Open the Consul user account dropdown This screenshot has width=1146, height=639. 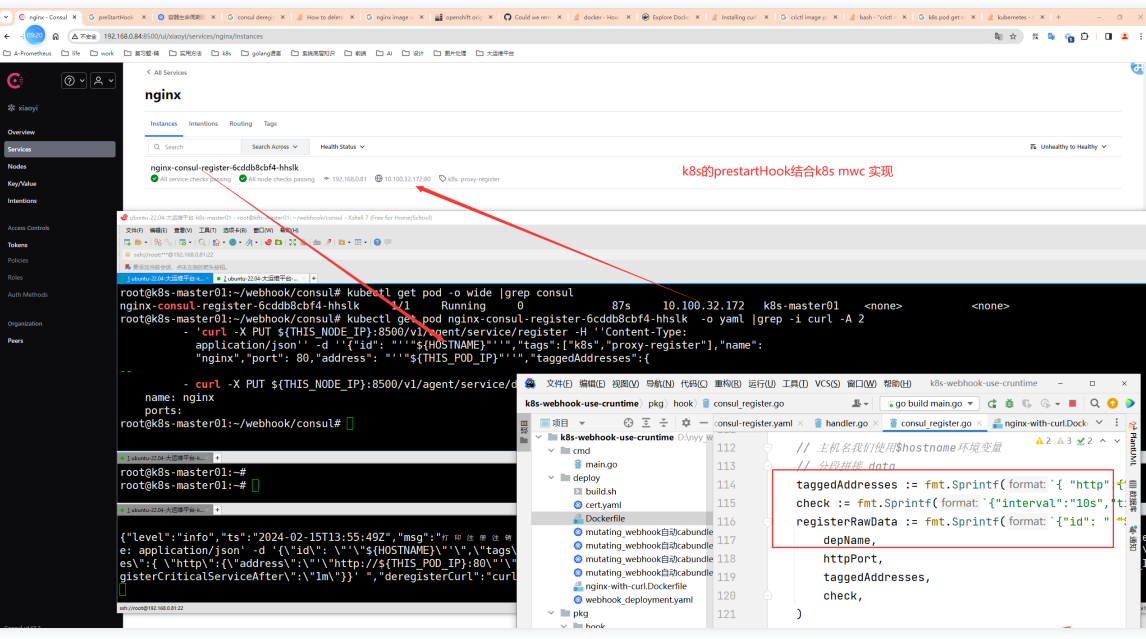103,81
